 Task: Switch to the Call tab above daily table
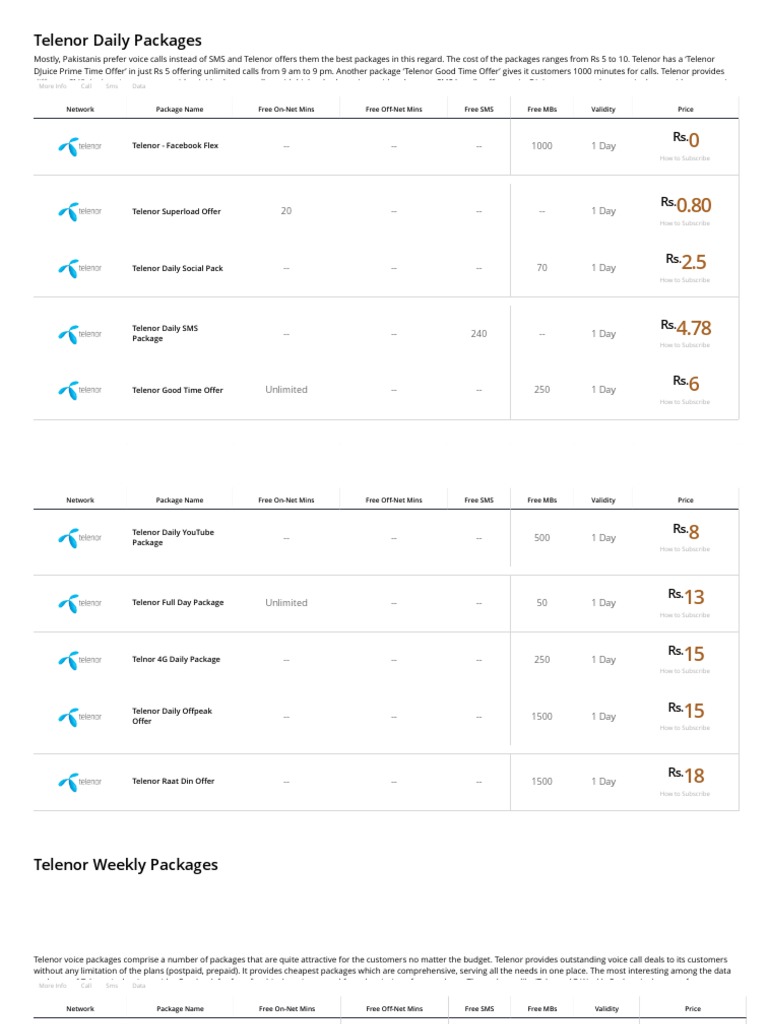86,87
